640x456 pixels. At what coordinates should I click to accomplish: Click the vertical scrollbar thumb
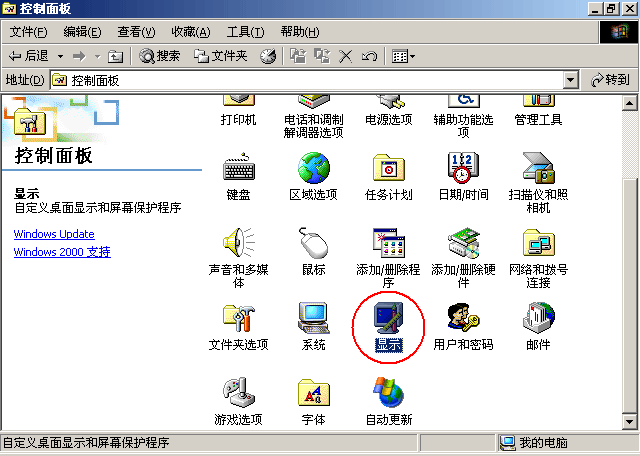click(629, 296)
